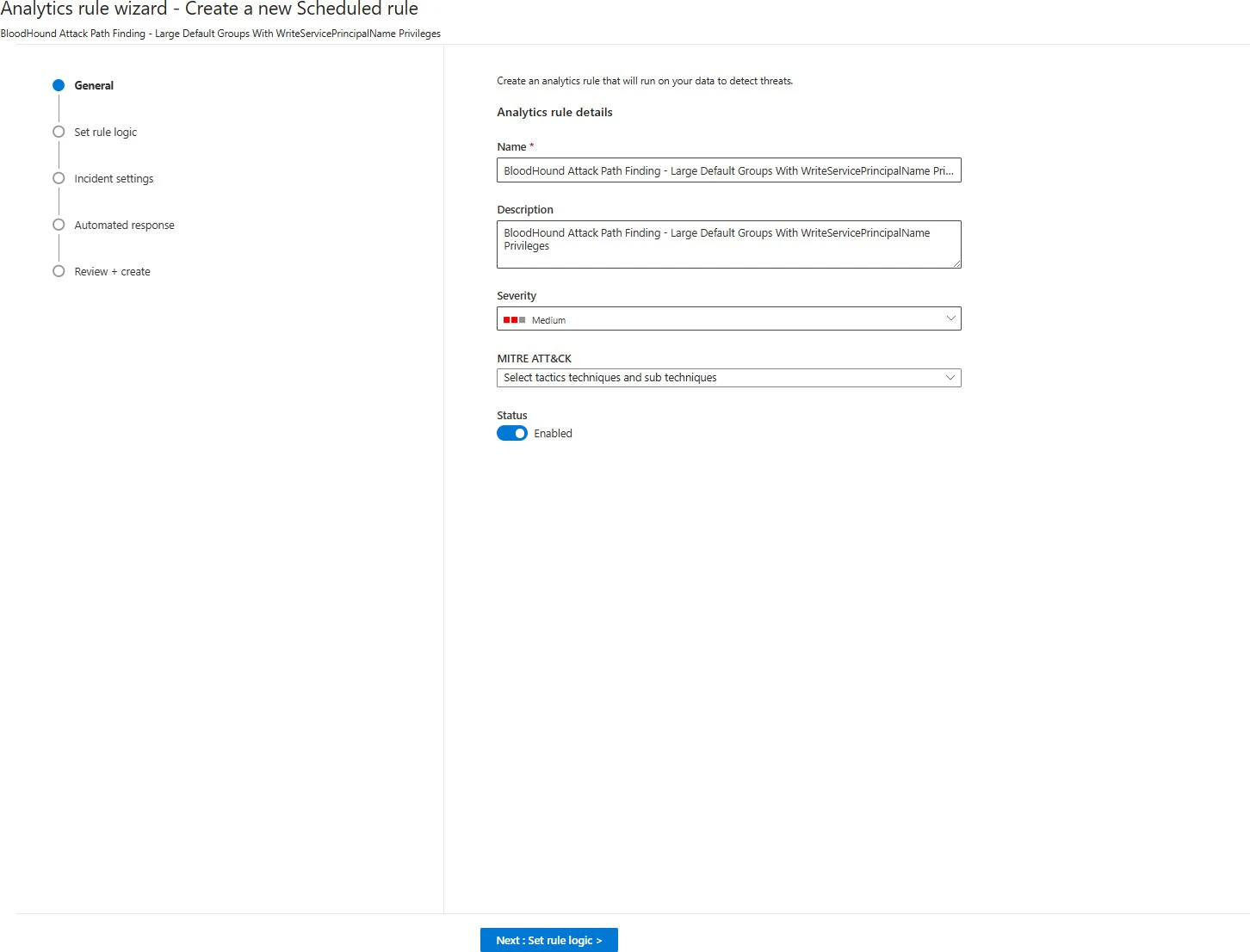Screen dimensions: 1250x952
Task: Click the Severity field label
Action: coord(517,296)
